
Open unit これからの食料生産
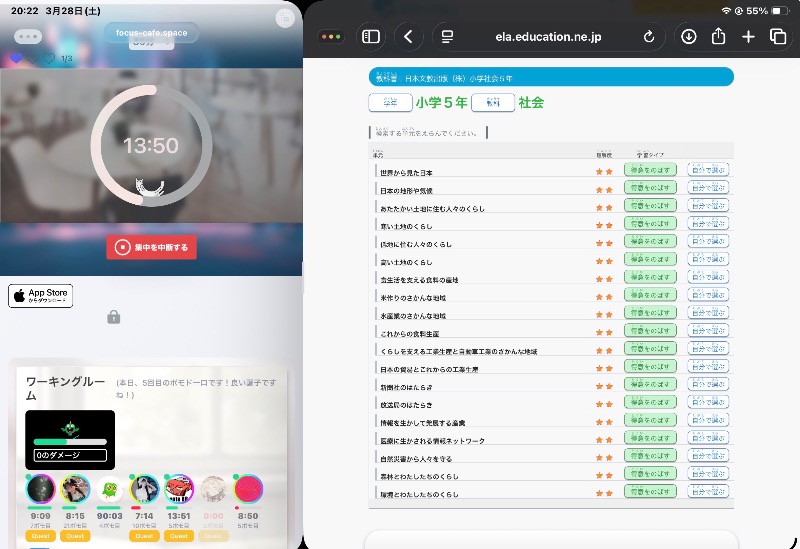pyautogui.click(x=410, y=334)
